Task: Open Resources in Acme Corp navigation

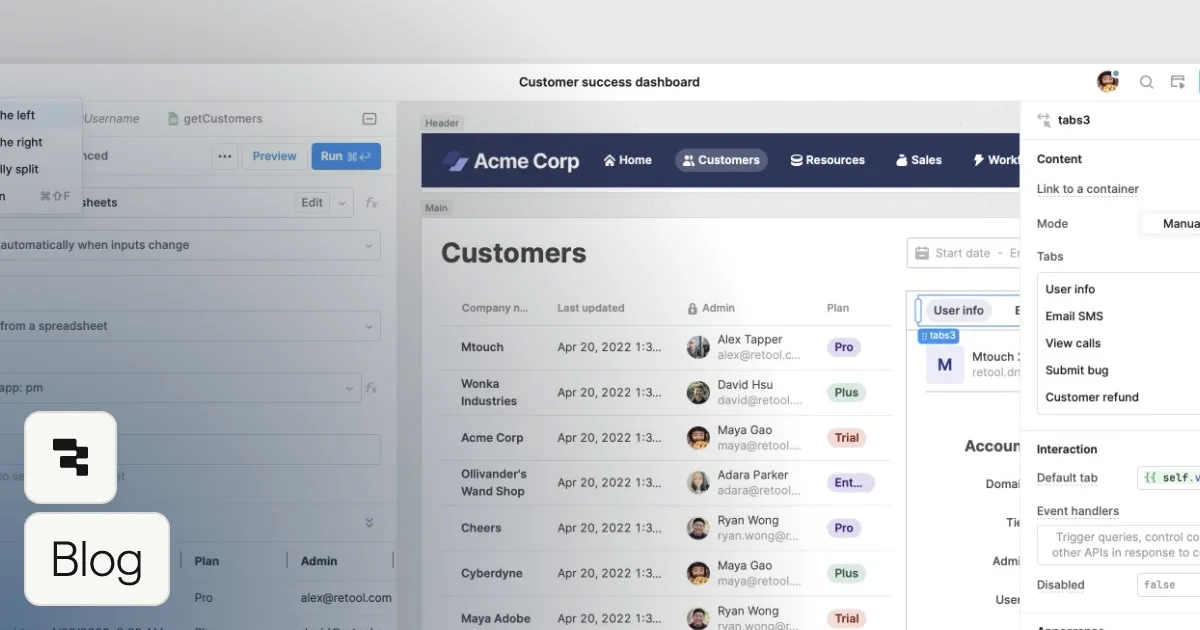Action: [827, 160]
